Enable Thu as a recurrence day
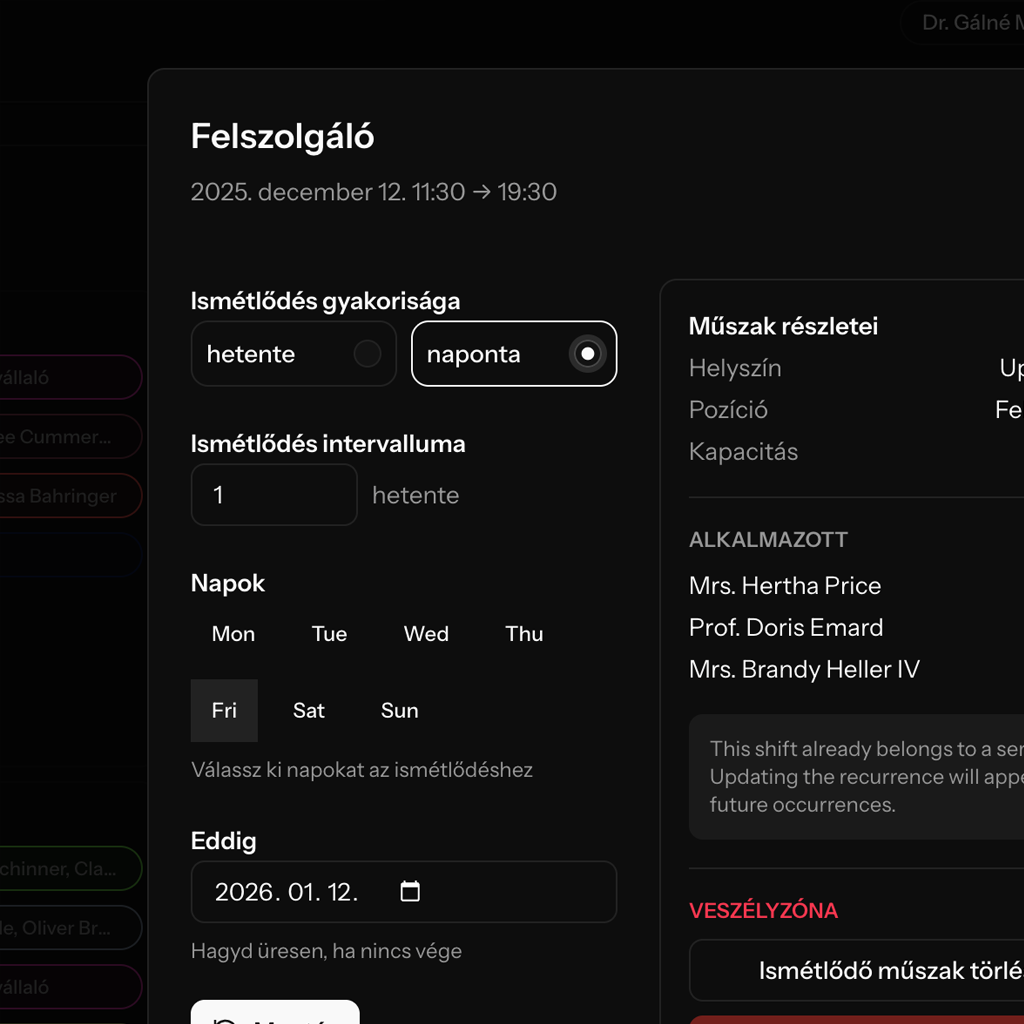Screen dimensions: 1024x1024 (524, 634)
